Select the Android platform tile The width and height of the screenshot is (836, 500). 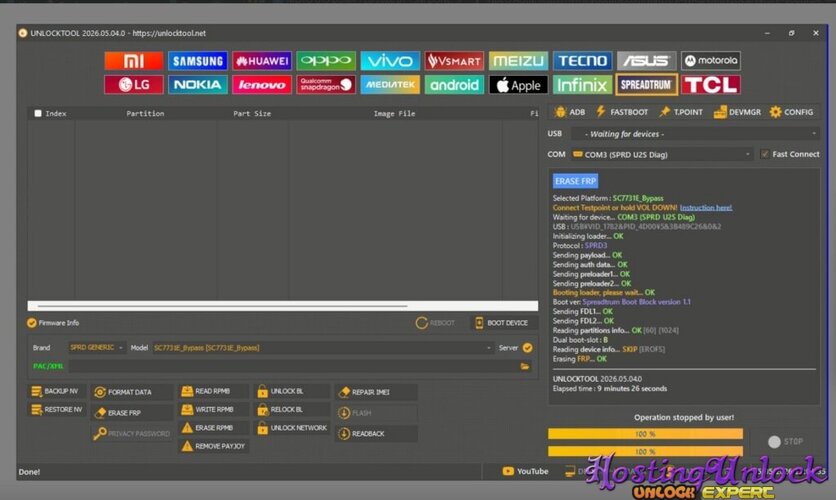point(454,85)
